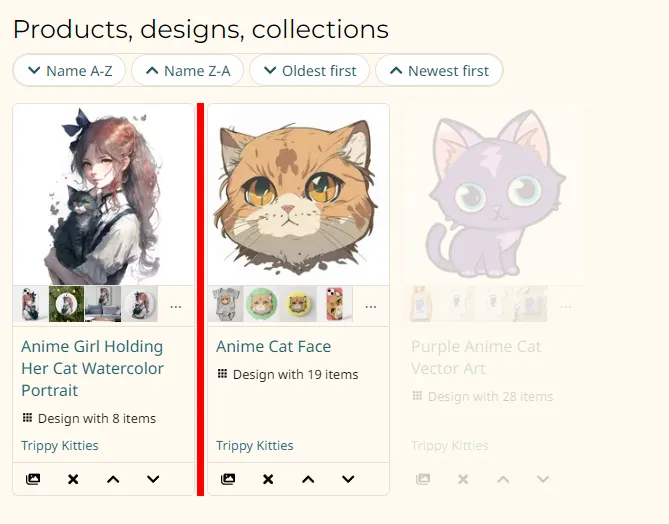Screen dimensions: 669x524
Task: Show more items under Anime Girl design
Action: tap(176, 306)
